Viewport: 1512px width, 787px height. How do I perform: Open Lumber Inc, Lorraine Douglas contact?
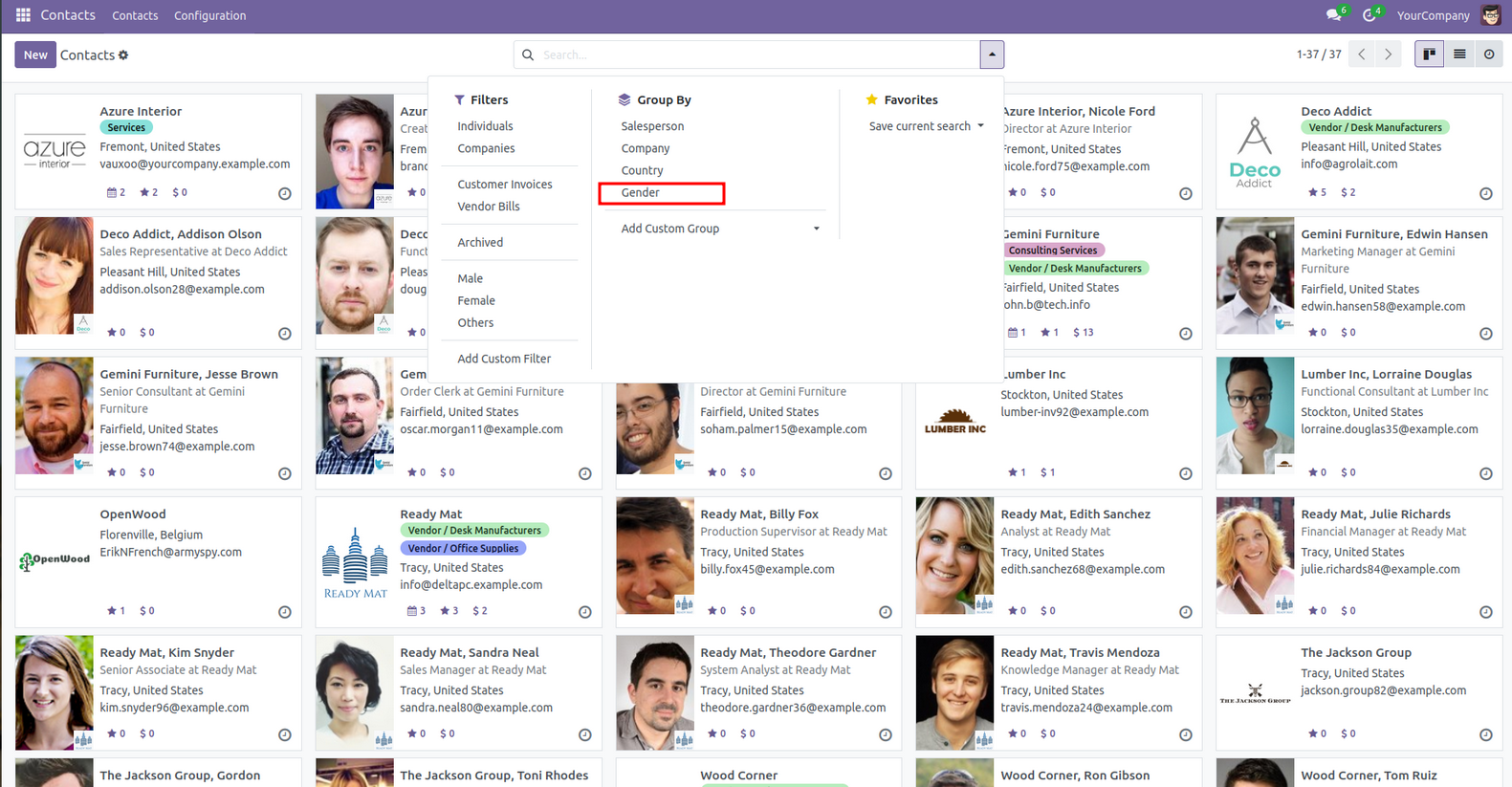coord(1359,423)
